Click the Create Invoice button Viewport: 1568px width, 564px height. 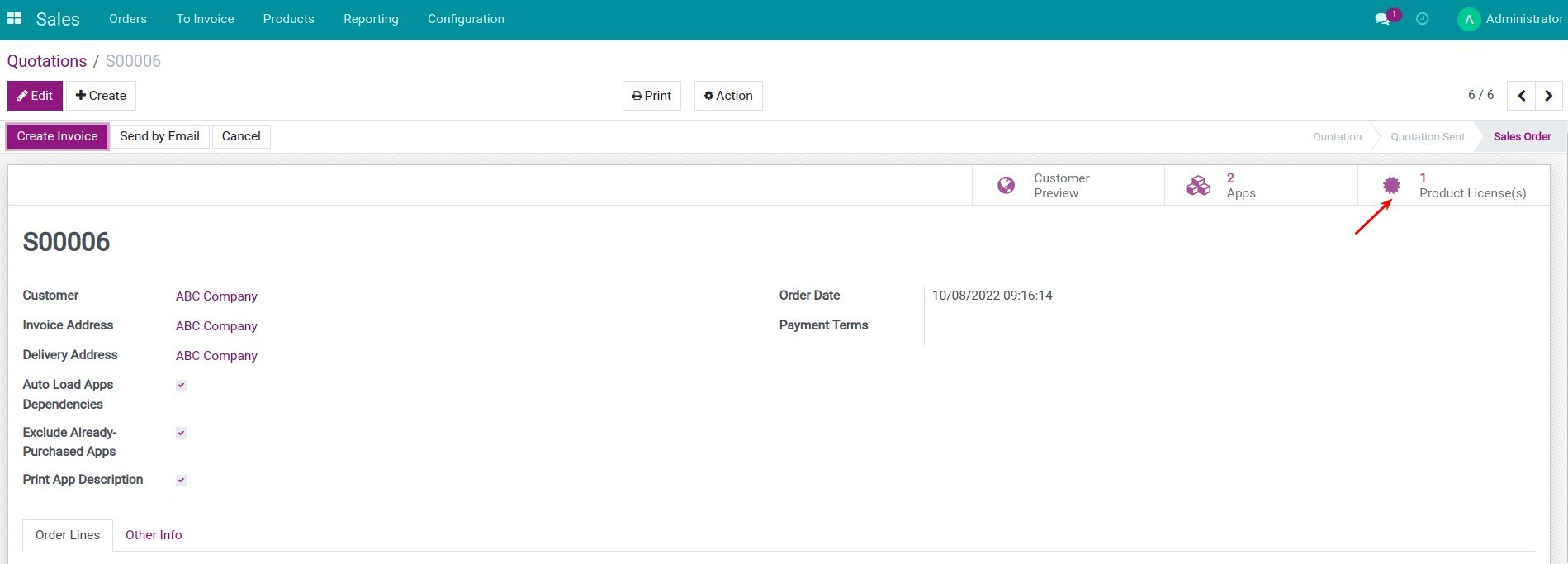point(57,136)
